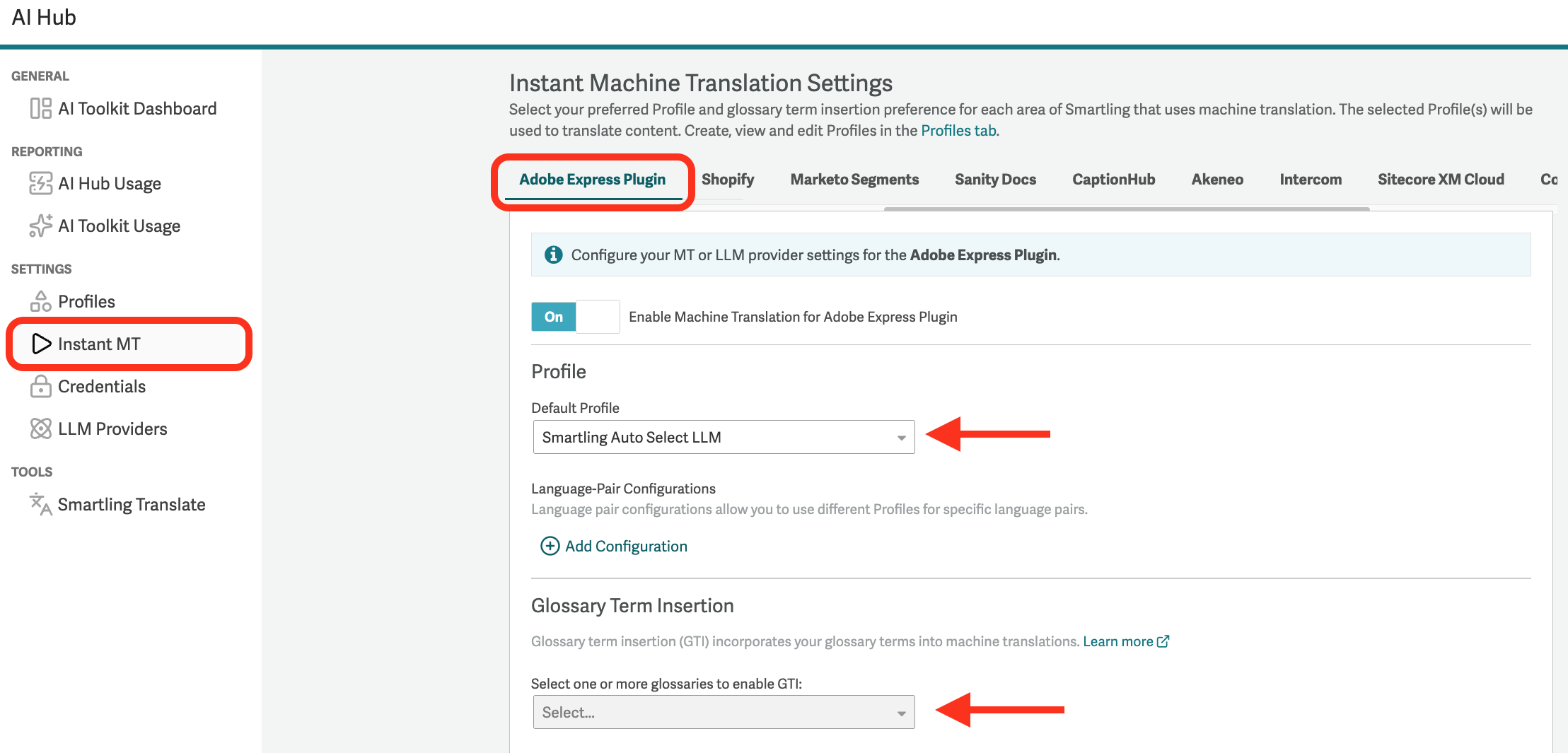This screenshot has height=753, width=1568.
Task: Follow the Profiles tab link
Action: (958, 131)
